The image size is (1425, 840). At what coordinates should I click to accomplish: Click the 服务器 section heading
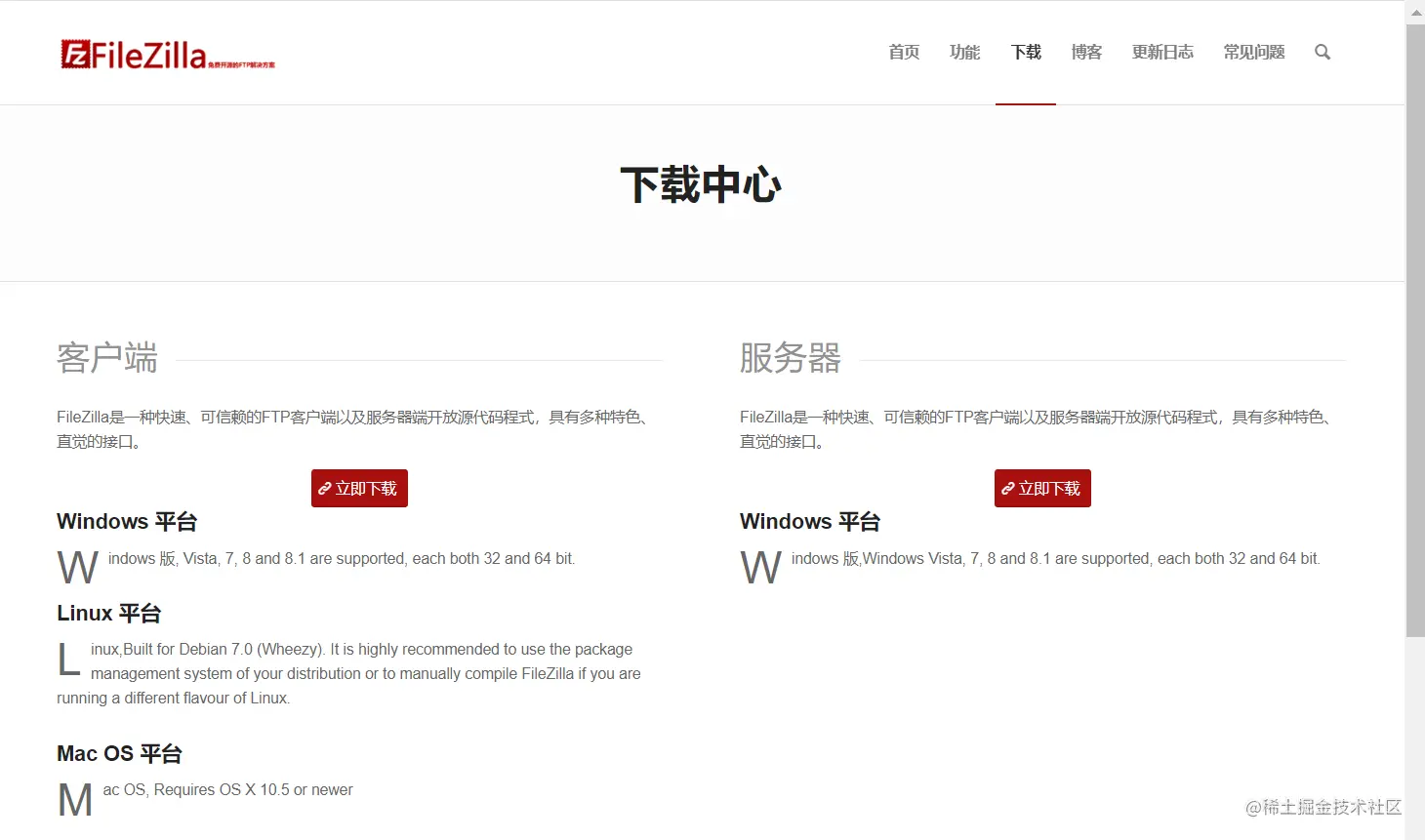791,358
